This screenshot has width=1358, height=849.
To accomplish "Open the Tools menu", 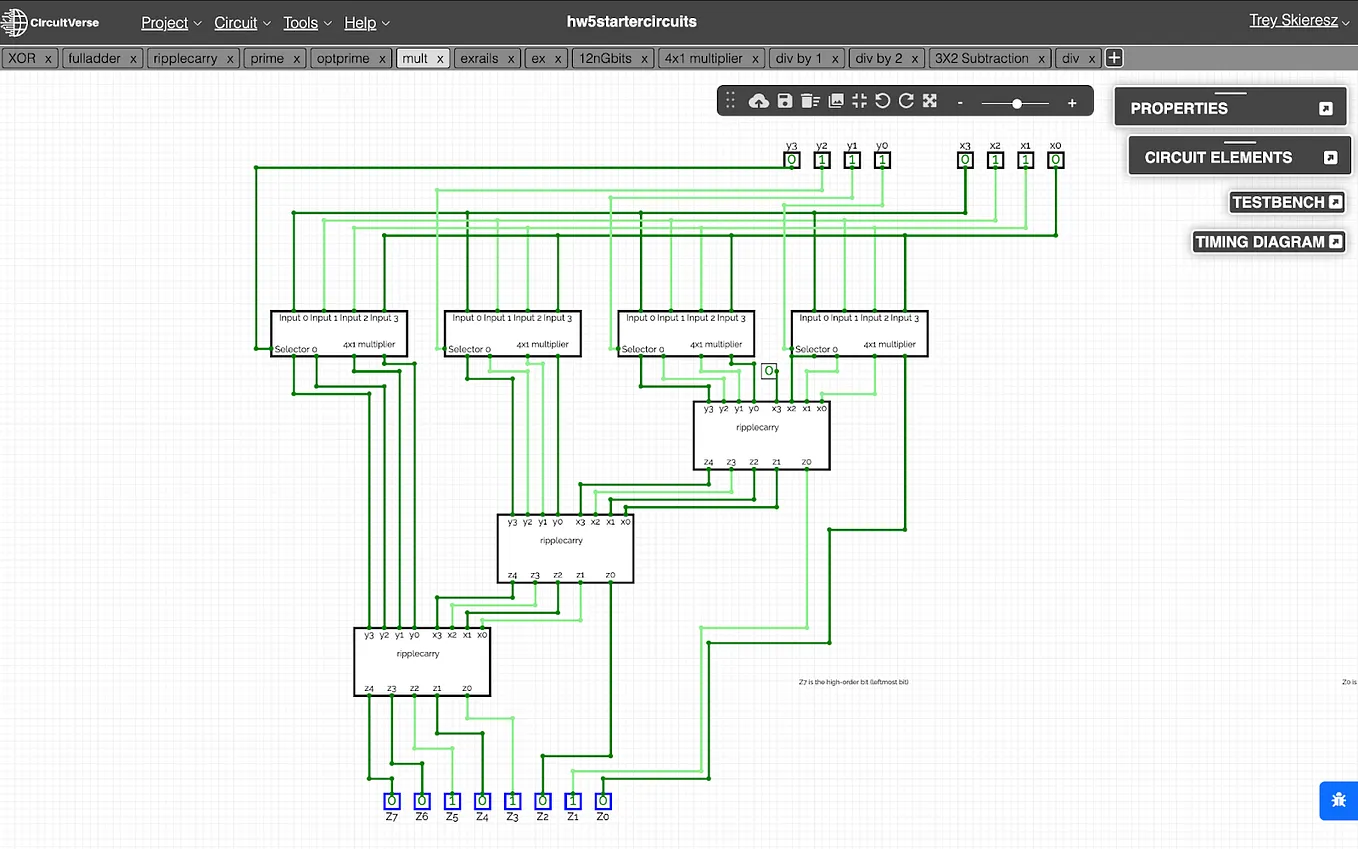I will click(x=299, y=22).
